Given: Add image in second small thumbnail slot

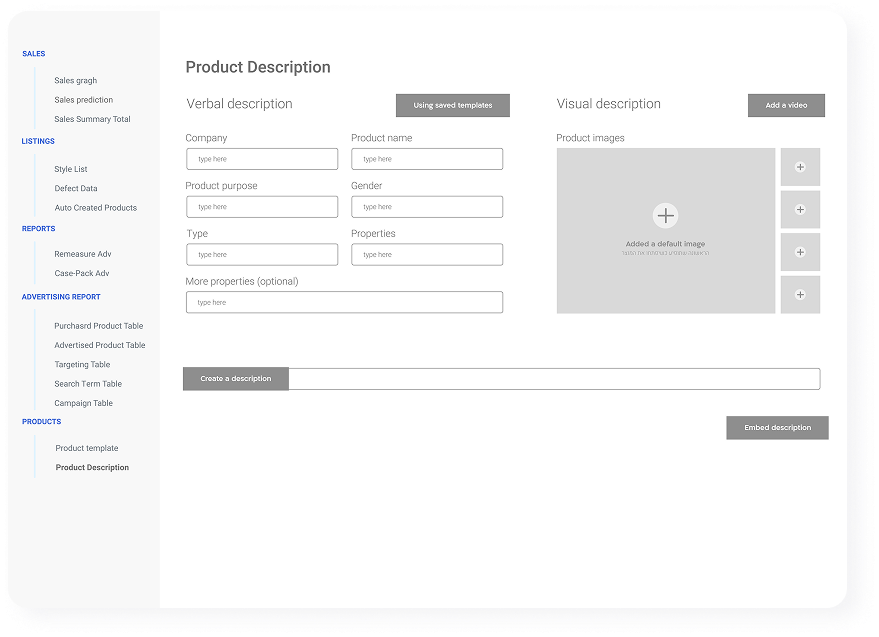Looking at the screenshot, I should pos(800,209).
